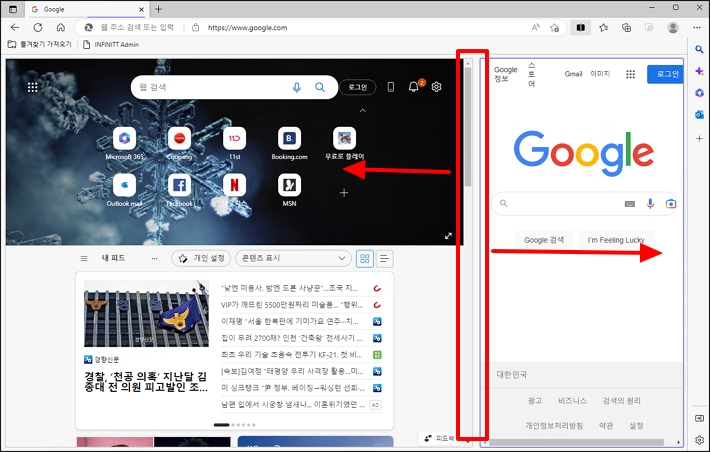The width and height of the screenshot is (710, 452).
Task: Open the 이미지 link in Google pane
Action: click(x=600, y=74)
